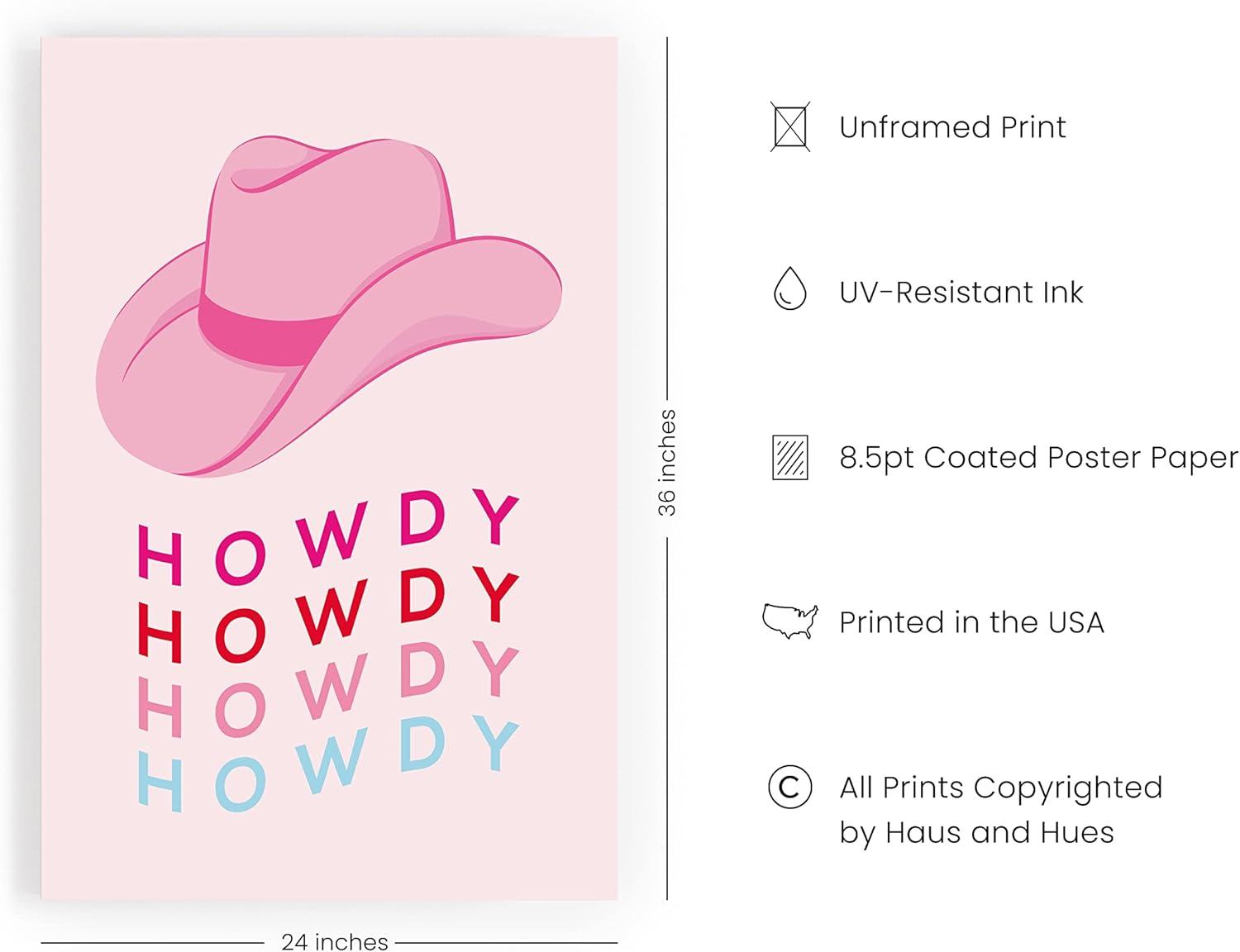Click the coated poster paper icon
Image resolution: width=1240 pixels, height=952 pixels.
(790, 457)
